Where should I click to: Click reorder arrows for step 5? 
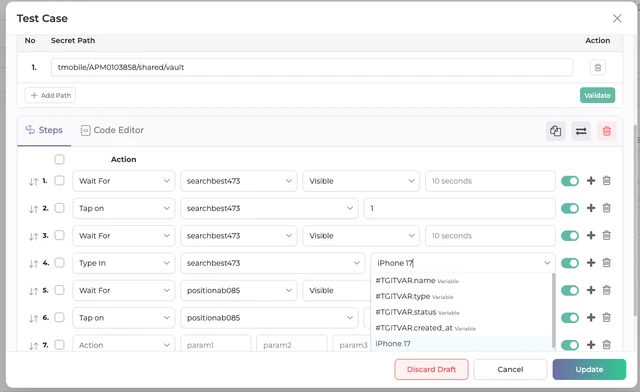pyautogui.click(x=33, y=291)
